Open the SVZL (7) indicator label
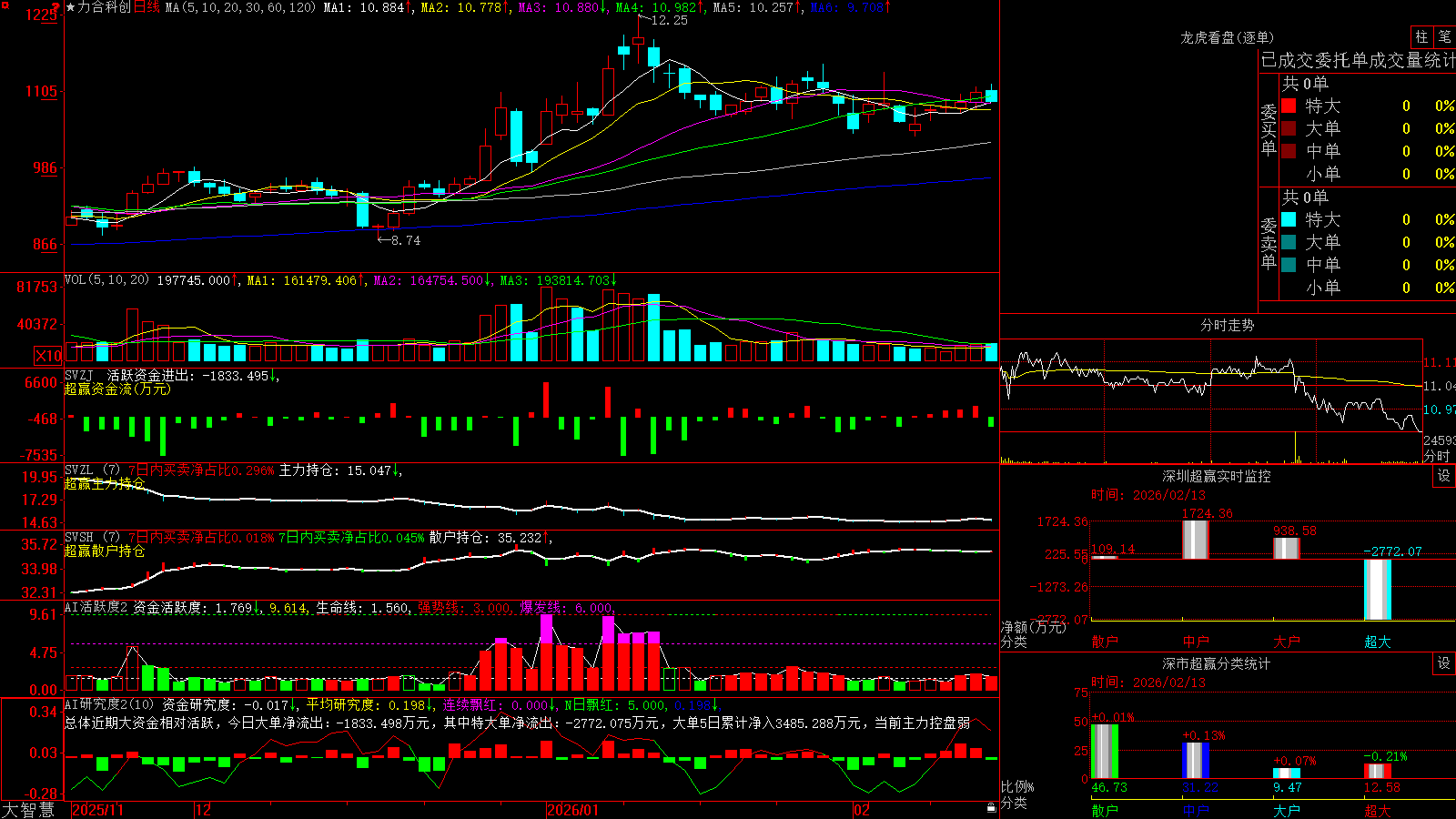1456x819 pixels. pyautogui.click(x=92, y=470)
